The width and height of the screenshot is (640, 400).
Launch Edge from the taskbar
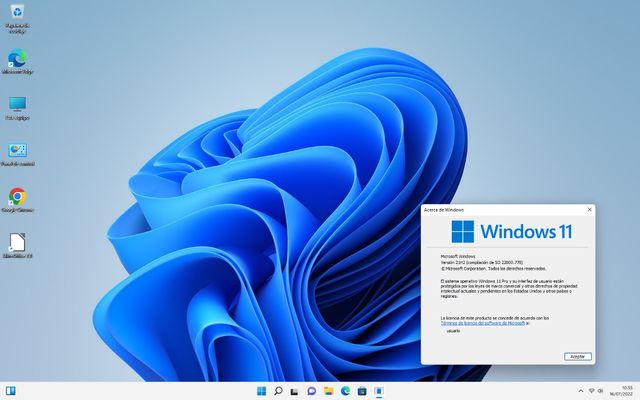[x=346, y=389]
